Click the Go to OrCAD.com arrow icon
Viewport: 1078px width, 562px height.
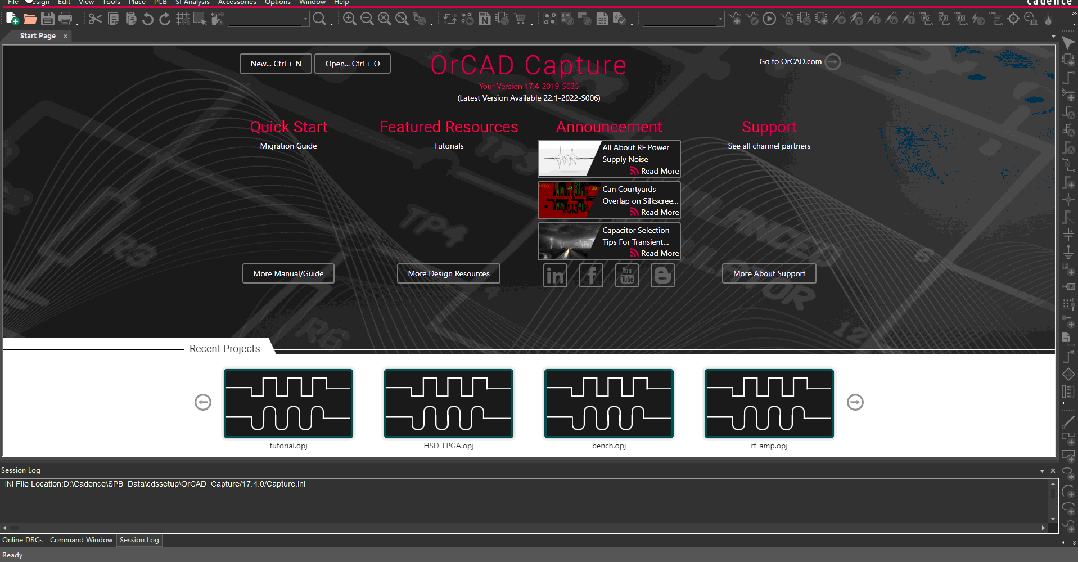(x=833, y=62)
